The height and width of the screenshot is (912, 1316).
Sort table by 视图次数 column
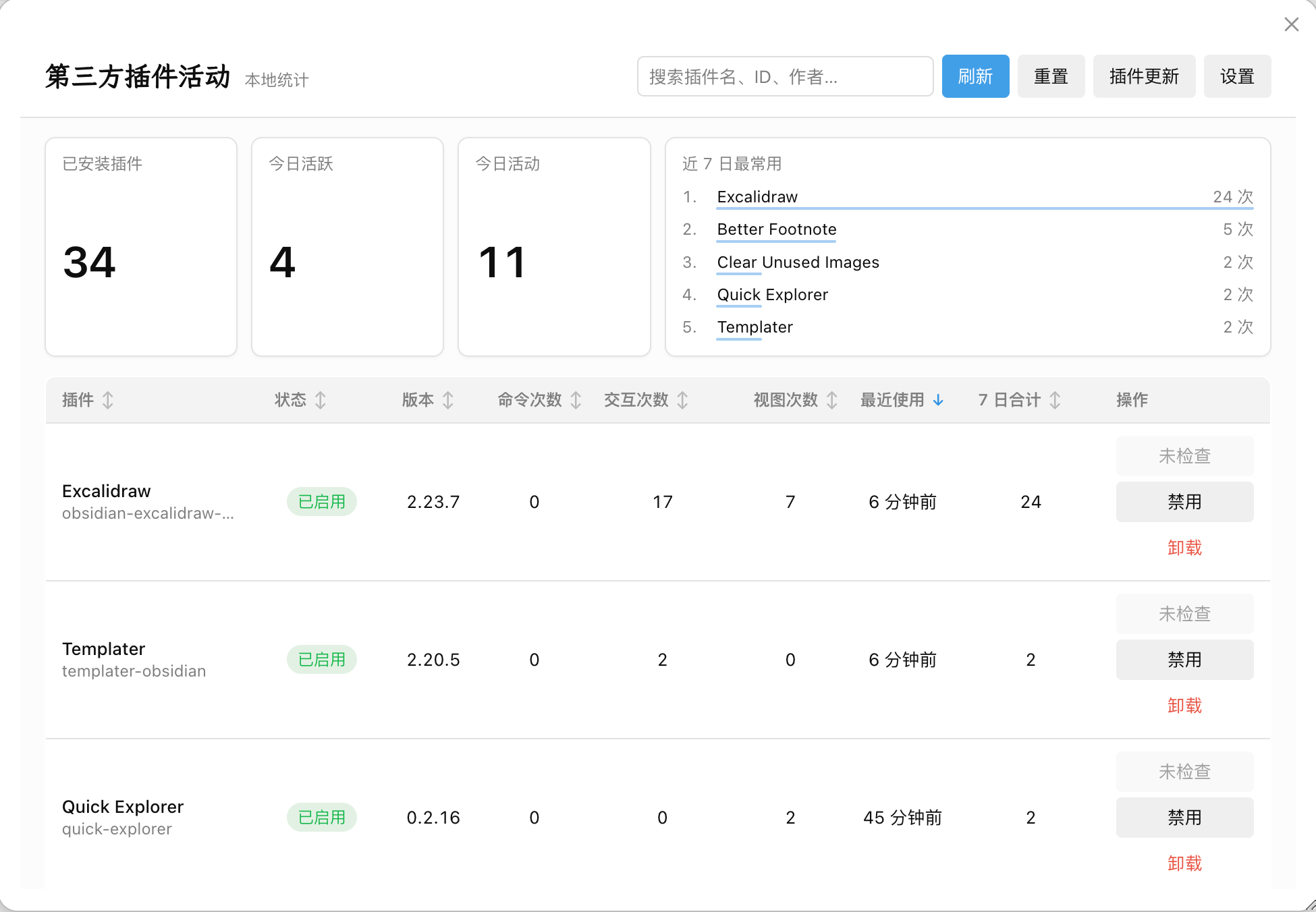796,400
